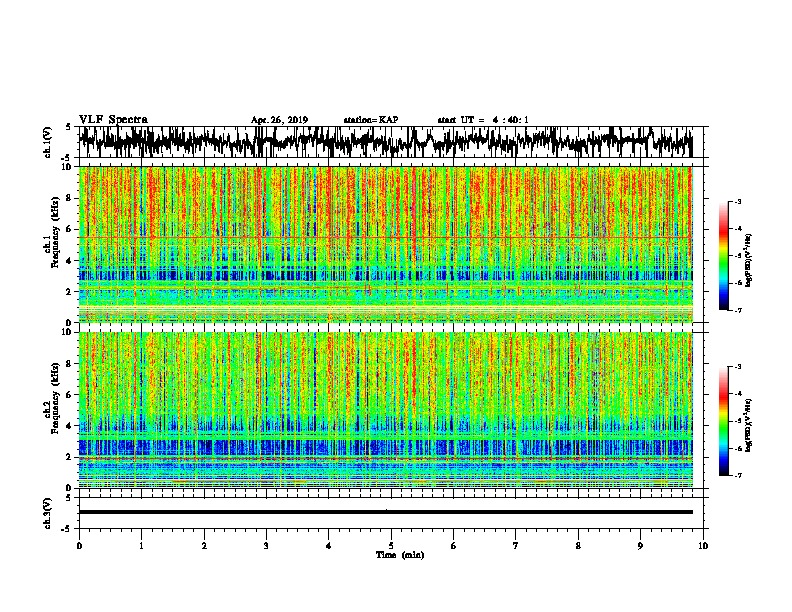Click the "2" kHz tick on ch.1 spectrogram
This screenshot has height=612, width=792.
(71, 291)
